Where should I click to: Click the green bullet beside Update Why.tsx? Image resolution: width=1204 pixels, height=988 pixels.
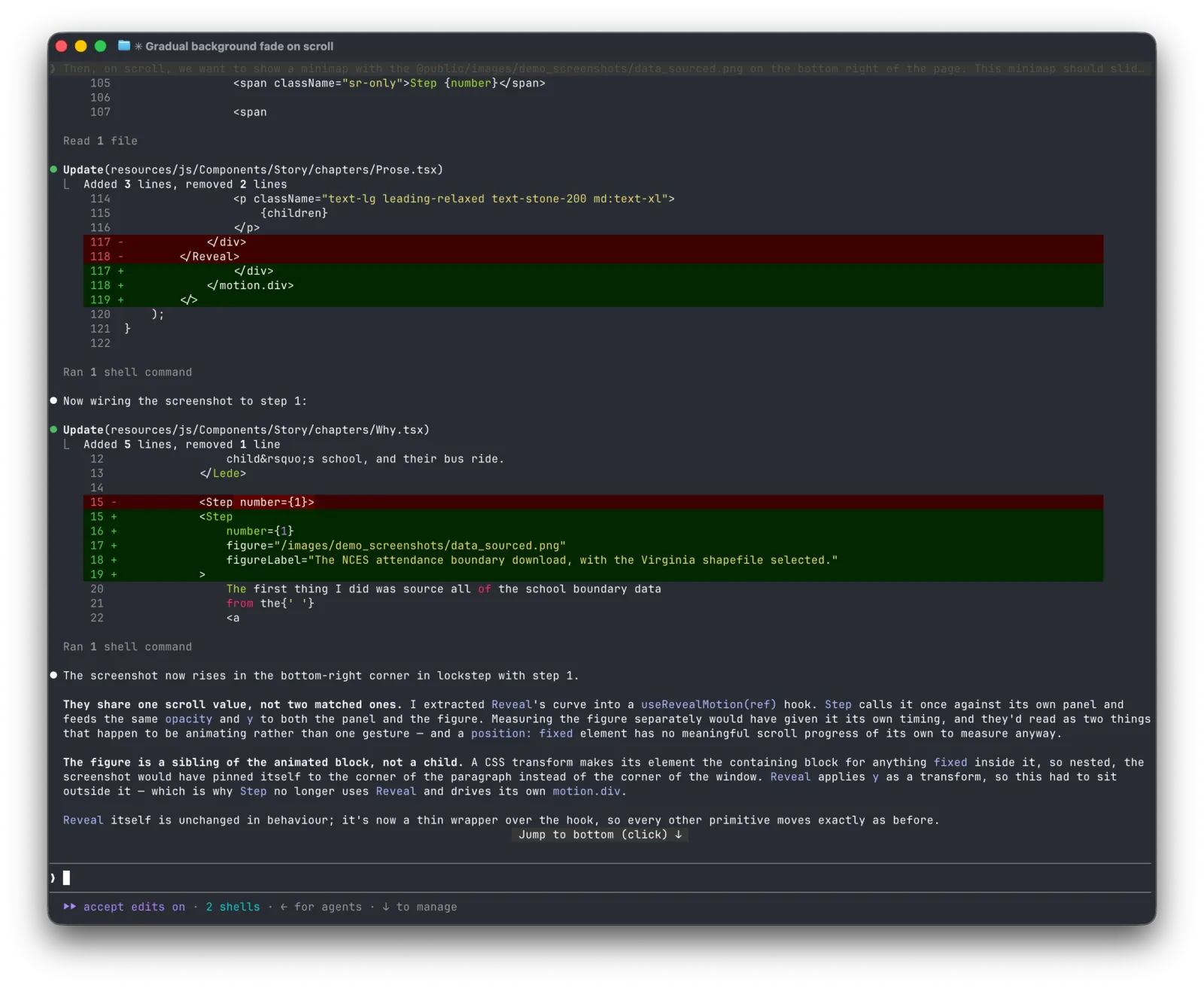(x=53, y=430)
